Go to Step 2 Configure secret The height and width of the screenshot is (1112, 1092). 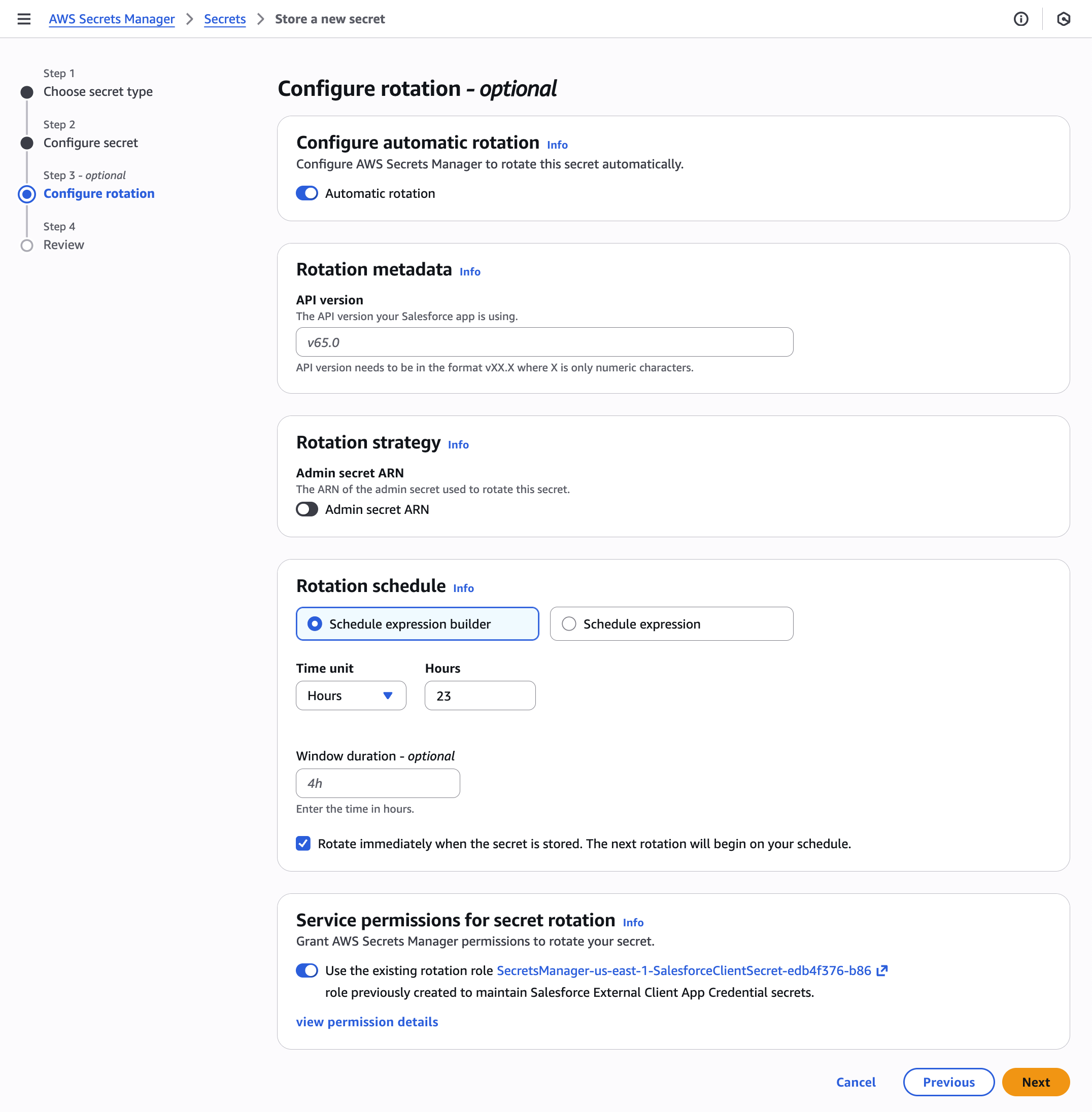point(91,143)
